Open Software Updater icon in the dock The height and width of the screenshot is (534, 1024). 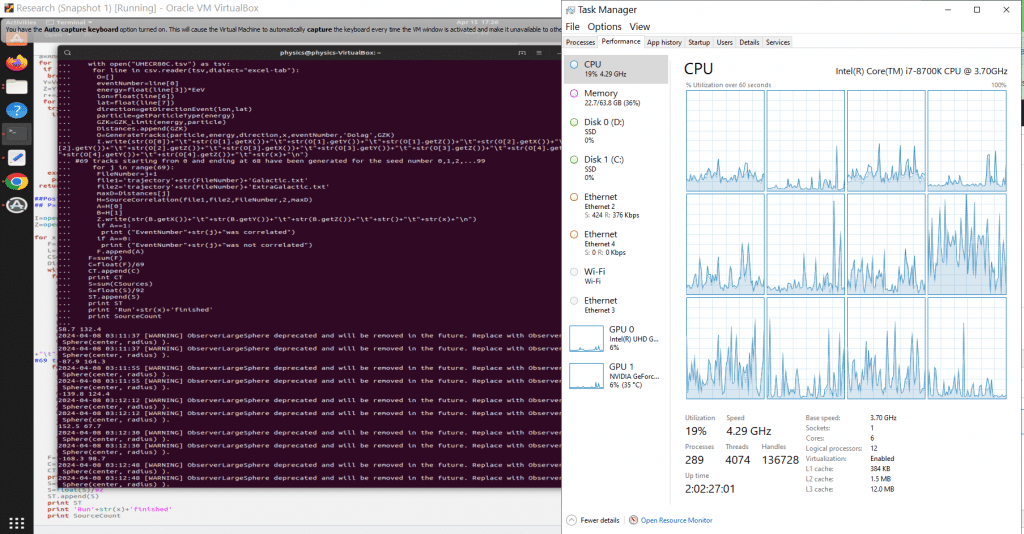coord(16,205)
